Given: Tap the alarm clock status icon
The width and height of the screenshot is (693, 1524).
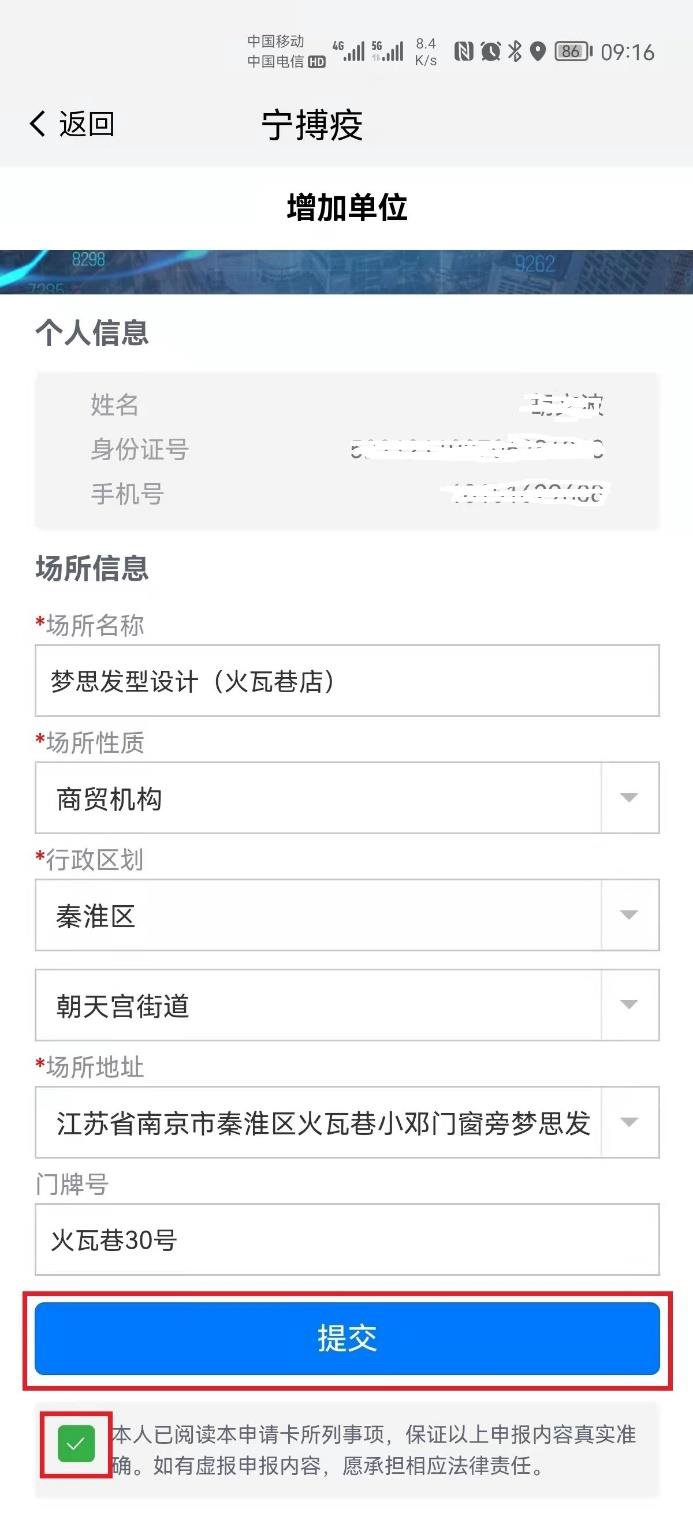Looking at the screenshot, I should point(490,52).
